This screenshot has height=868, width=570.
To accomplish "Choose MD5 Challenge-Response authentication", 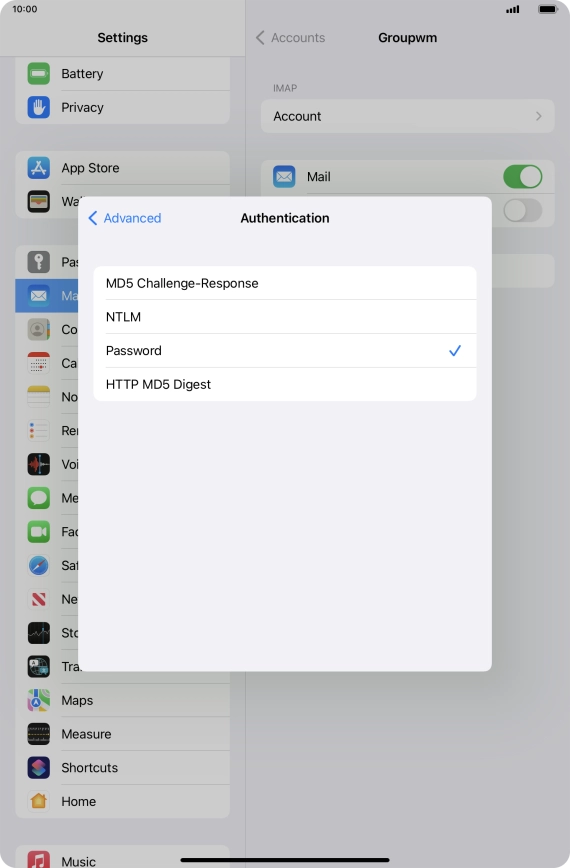I will 285,283.
